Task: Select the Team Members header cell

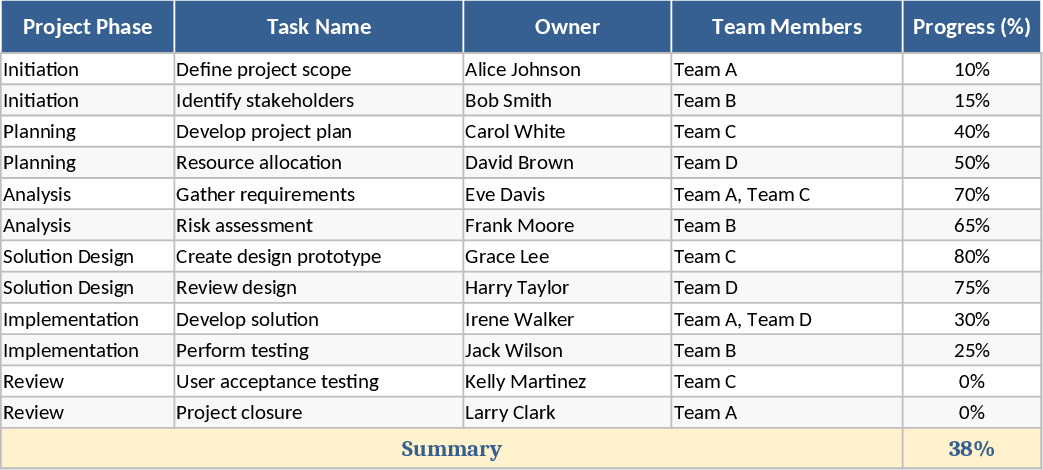Action: (x=786, y=27)
